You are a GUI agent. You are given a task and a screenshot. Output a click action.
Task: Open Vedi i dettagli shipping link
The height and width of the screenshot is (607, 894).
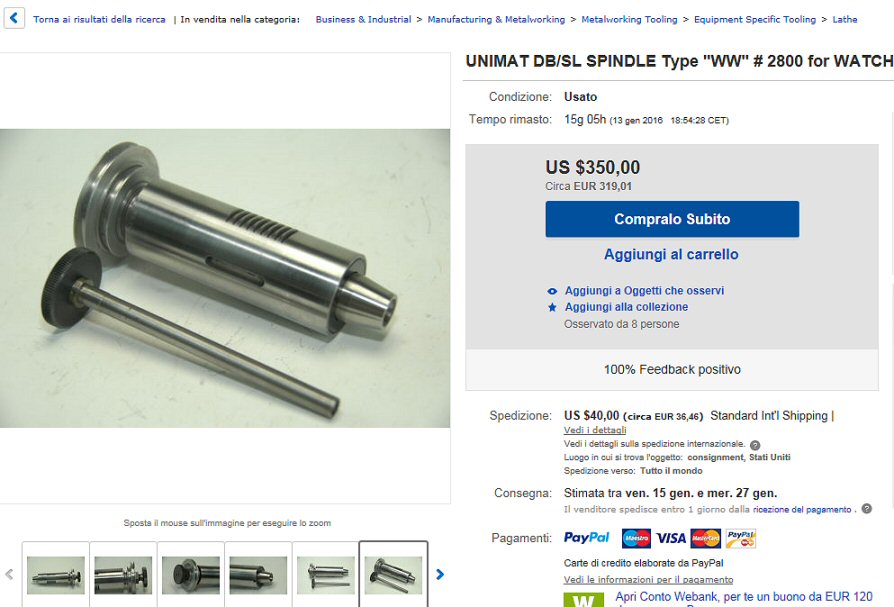coord(595,430)
